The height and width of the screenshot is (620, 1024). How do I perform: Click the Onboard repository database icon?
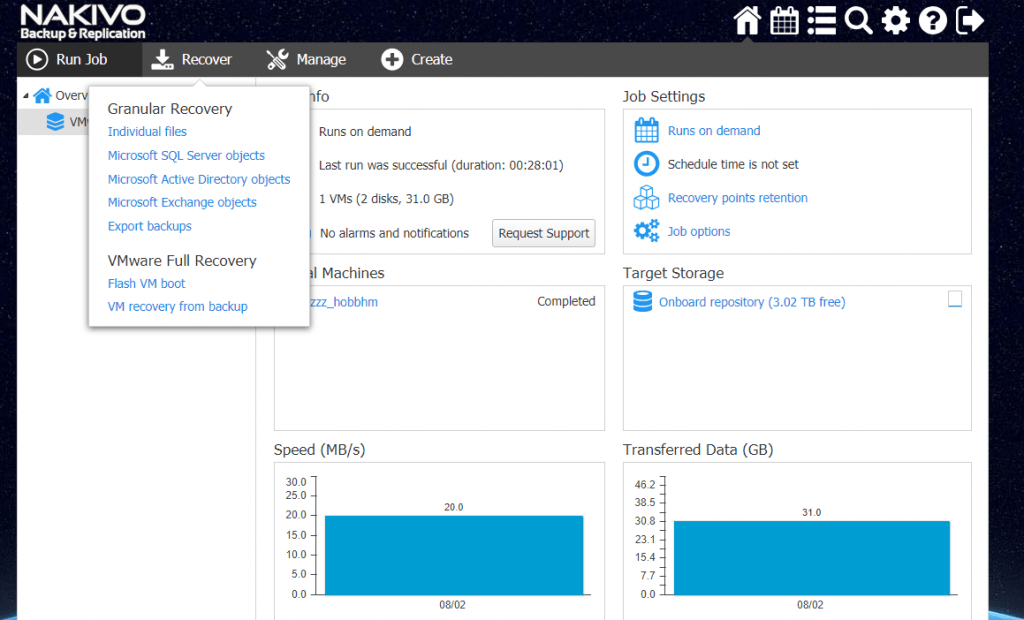pos(643,301)
